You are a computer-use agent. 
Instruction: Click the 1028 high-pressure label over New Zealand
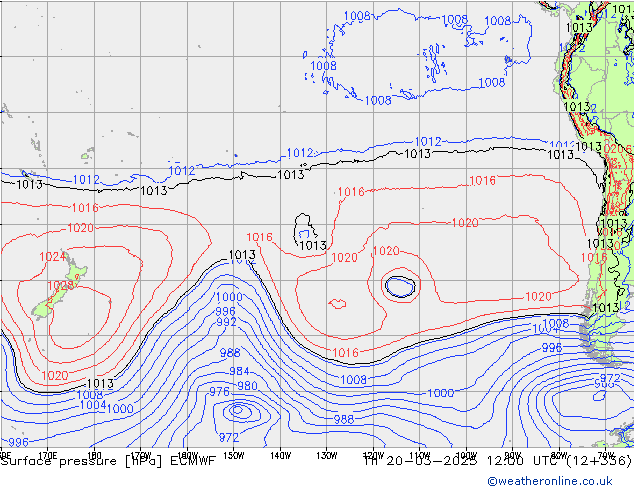coord(61,285)
